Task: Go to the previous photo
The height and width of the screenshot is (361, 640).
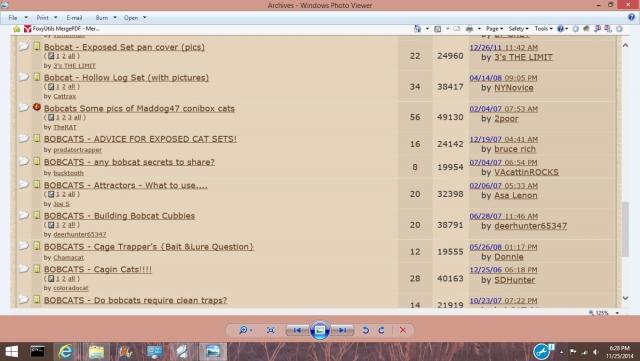Action: coord(298,330)
